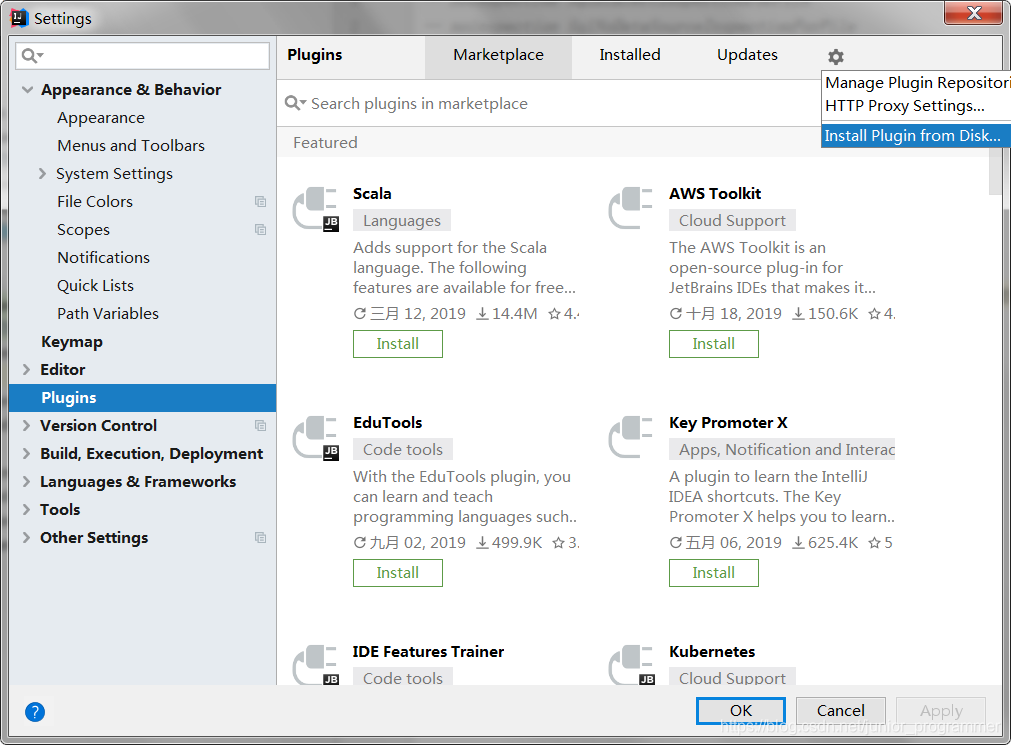This screenshot has height=745, width=1011.
Task: Click the IDE Features Trainer plugin icon
Action: click(x=315, y=664)
